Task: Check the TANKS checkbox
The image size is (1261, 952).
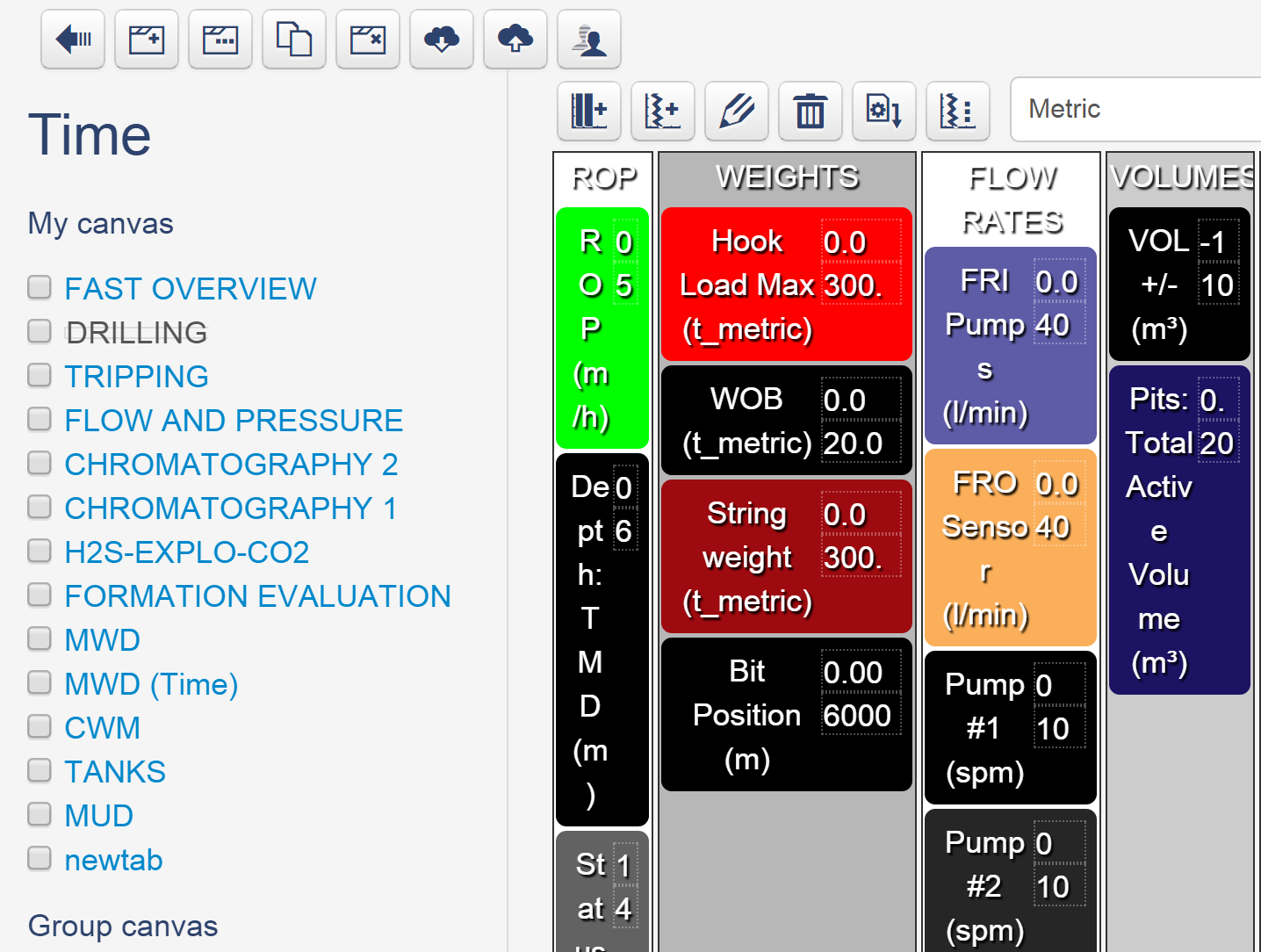Action: pos(40,770)
